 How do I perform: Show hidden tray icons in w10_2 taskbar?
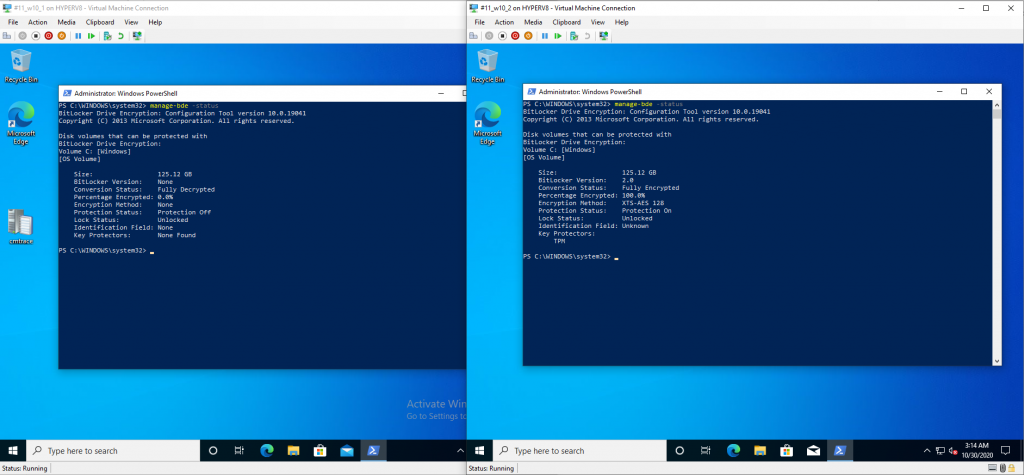(x=927, y=451)
